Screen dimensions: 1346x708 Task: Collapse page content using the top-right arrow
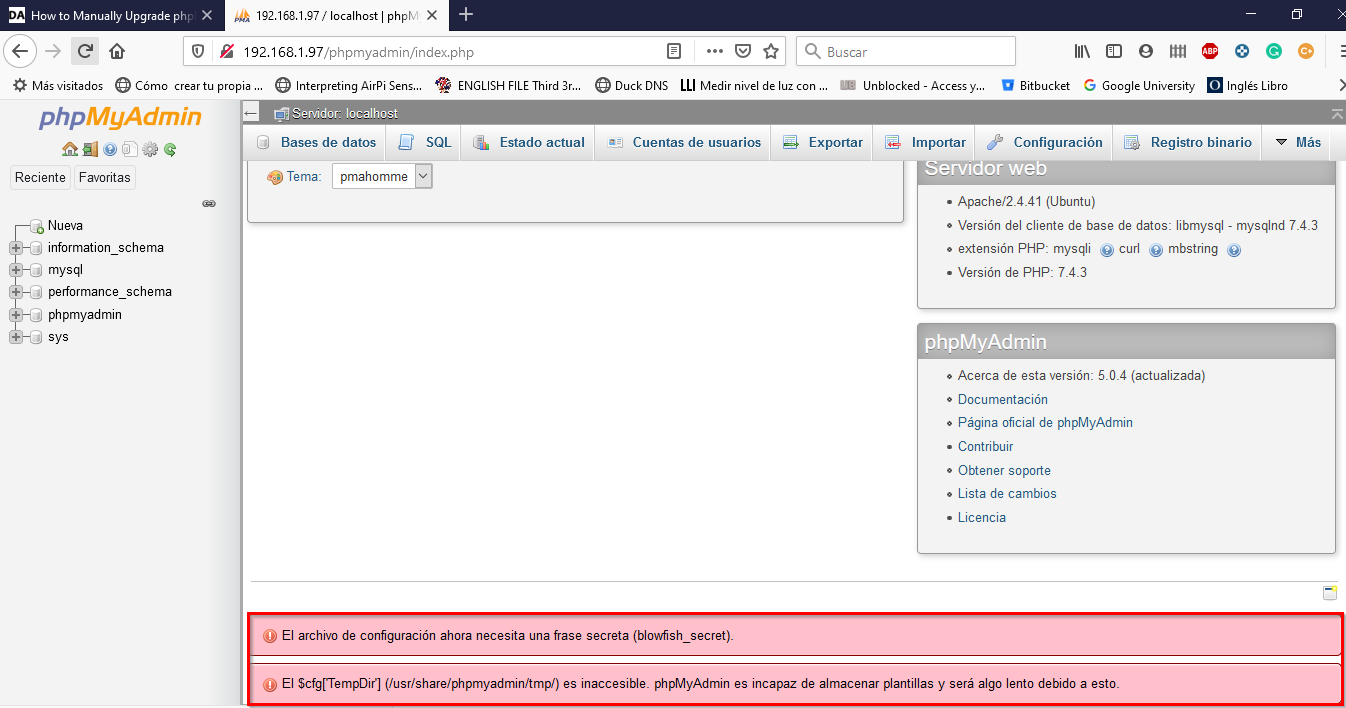point(1336,112)
